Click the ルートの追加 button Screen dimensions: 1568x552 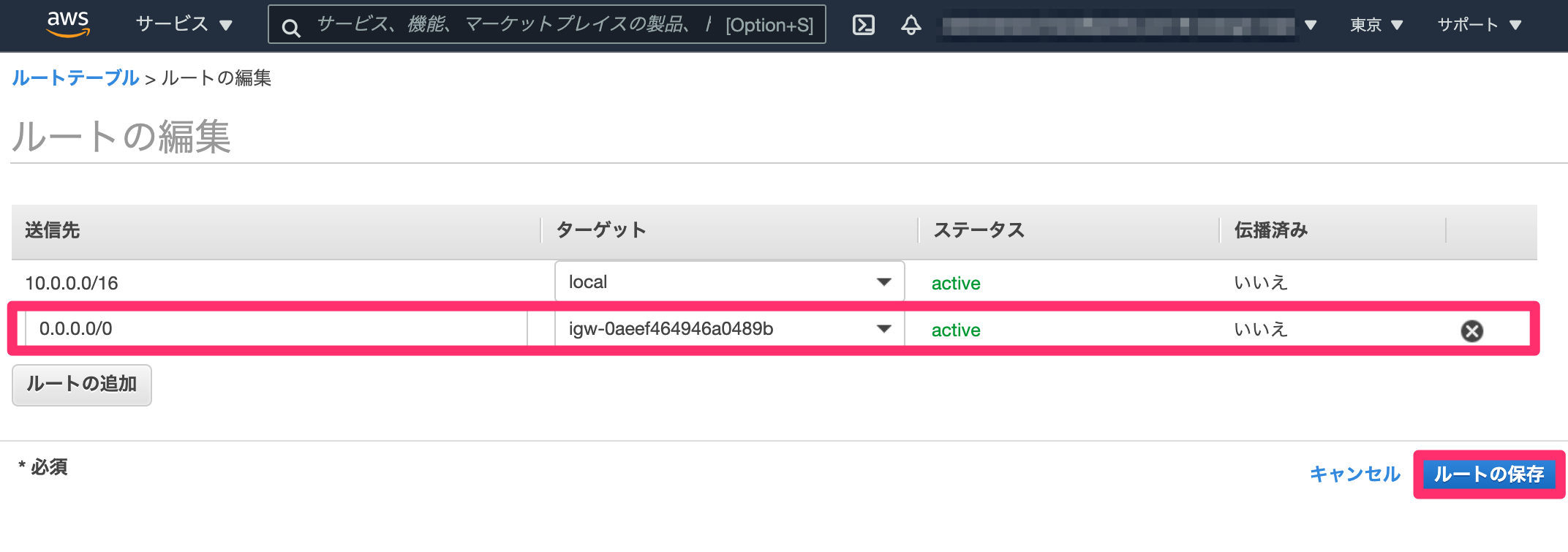pyautogui.click(x=82, y=385)
